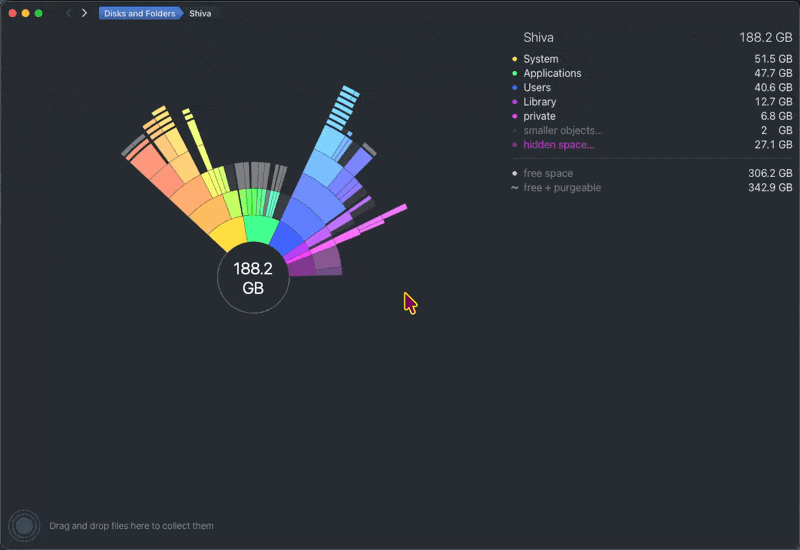The image size is (800, 550).
Task: Expand the hidden space entry
Action: (558, 145)
